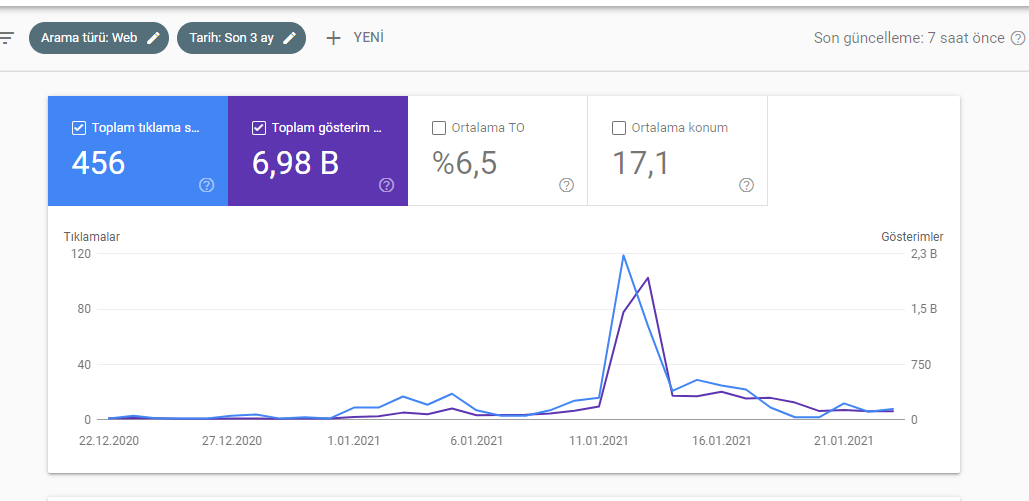Click the plus icon beside YENİ
Viewport: 1029px width, 501px height.
[333, 38]
